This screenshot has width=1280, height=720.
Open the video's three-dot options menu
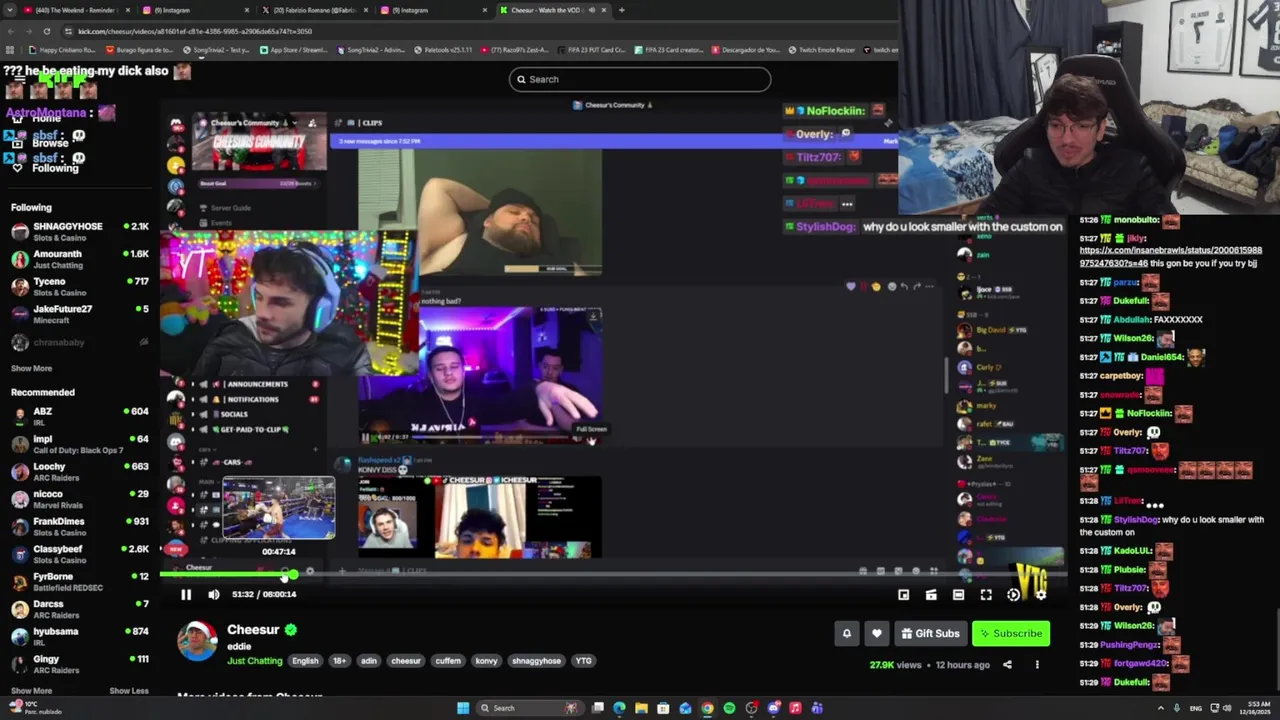point(1037,665)
